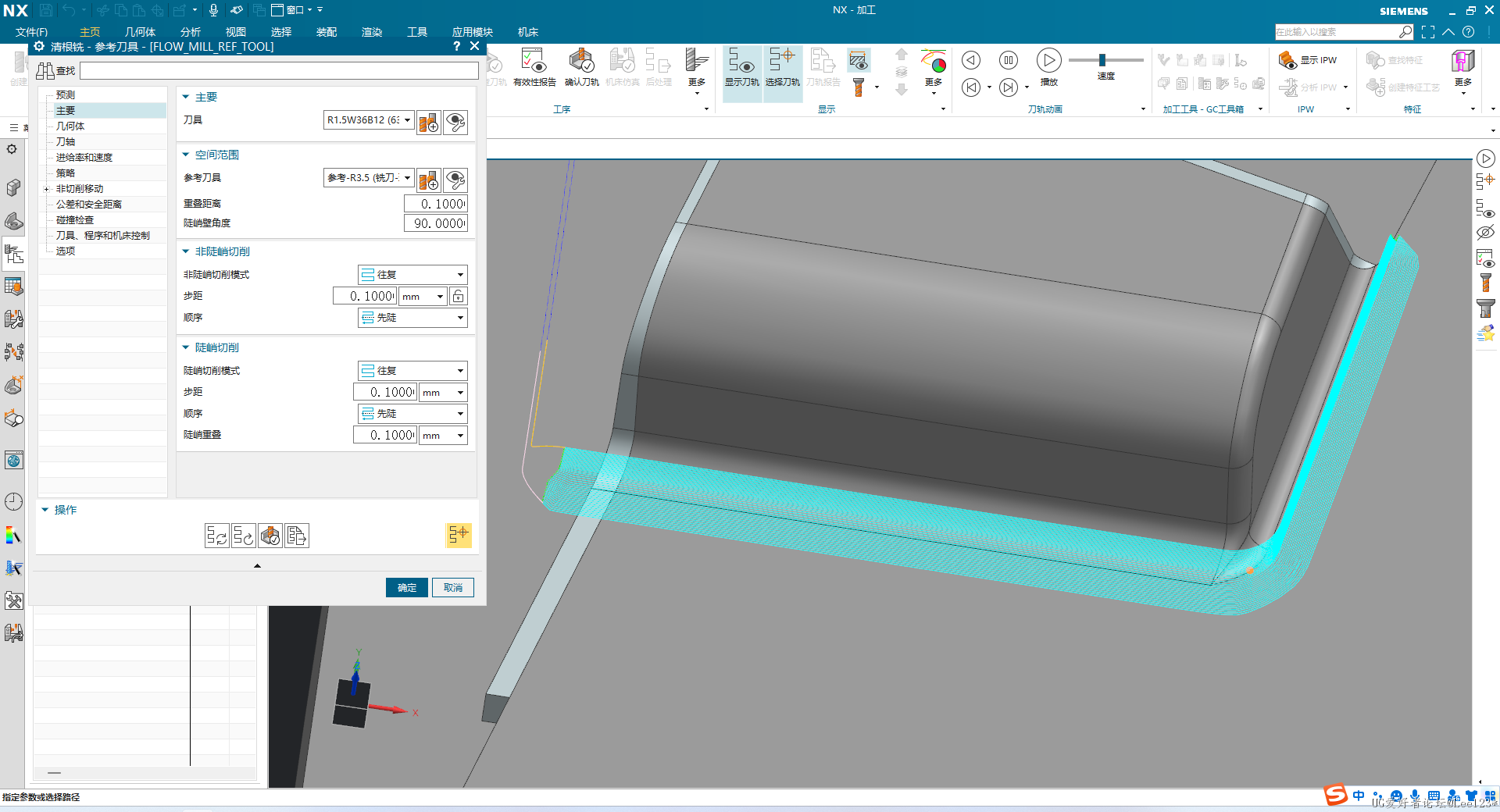Toggle 显示 IPW in the IPW group

coord(1308,60)
